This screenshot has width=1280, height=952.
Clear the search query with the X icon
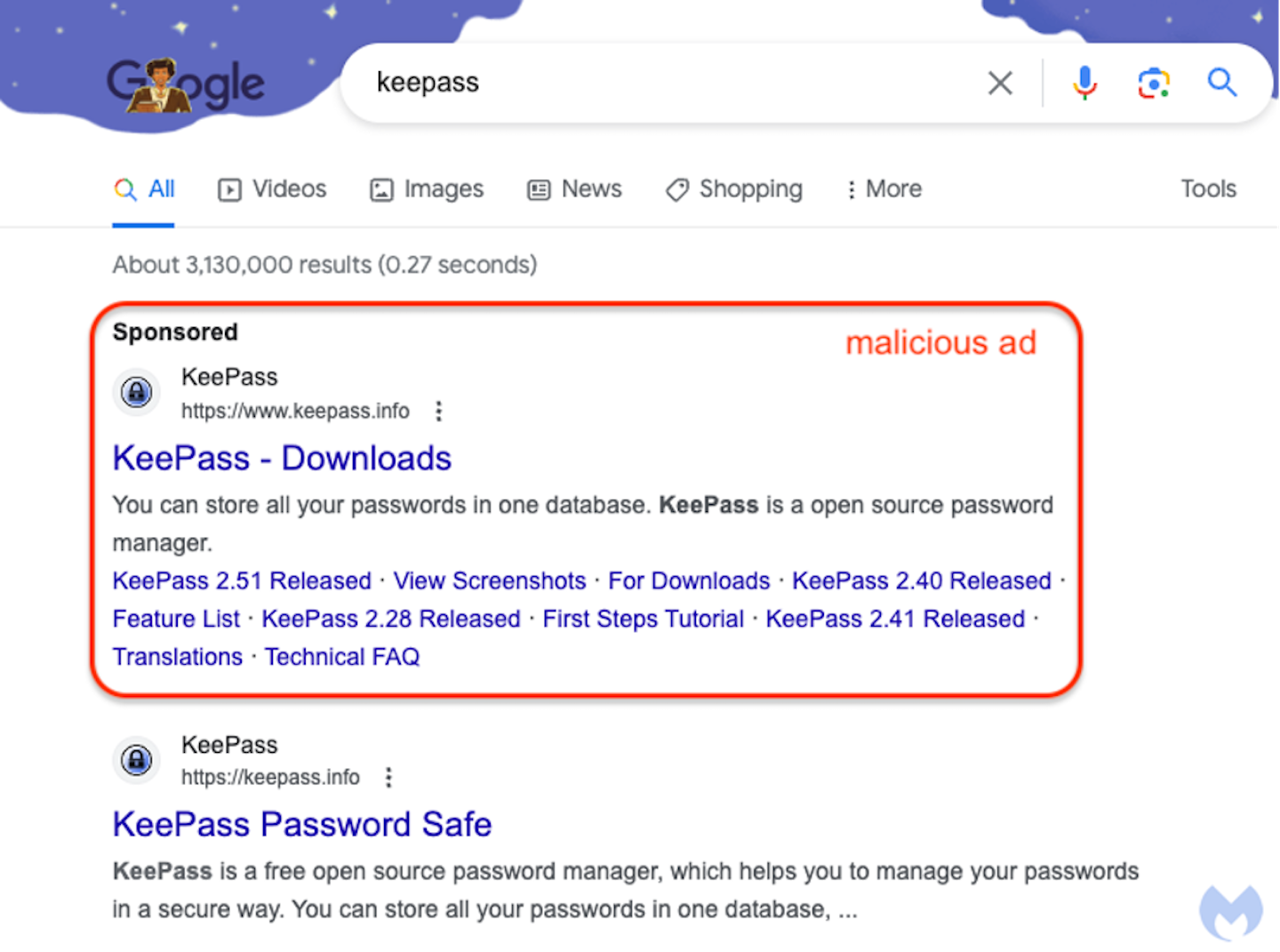point(1000,82)
